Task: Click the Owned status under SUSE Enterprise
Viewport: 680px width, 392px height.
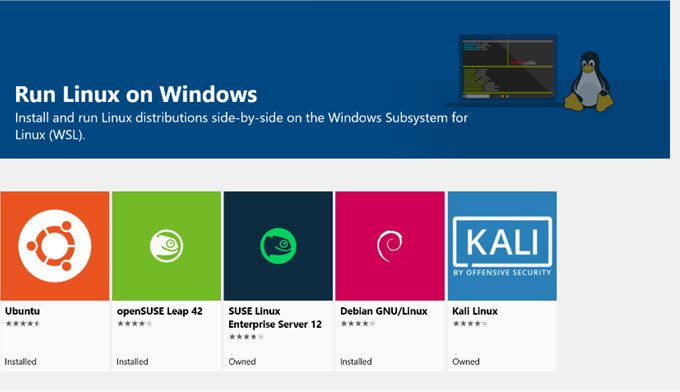Action: tap(242, 362)
